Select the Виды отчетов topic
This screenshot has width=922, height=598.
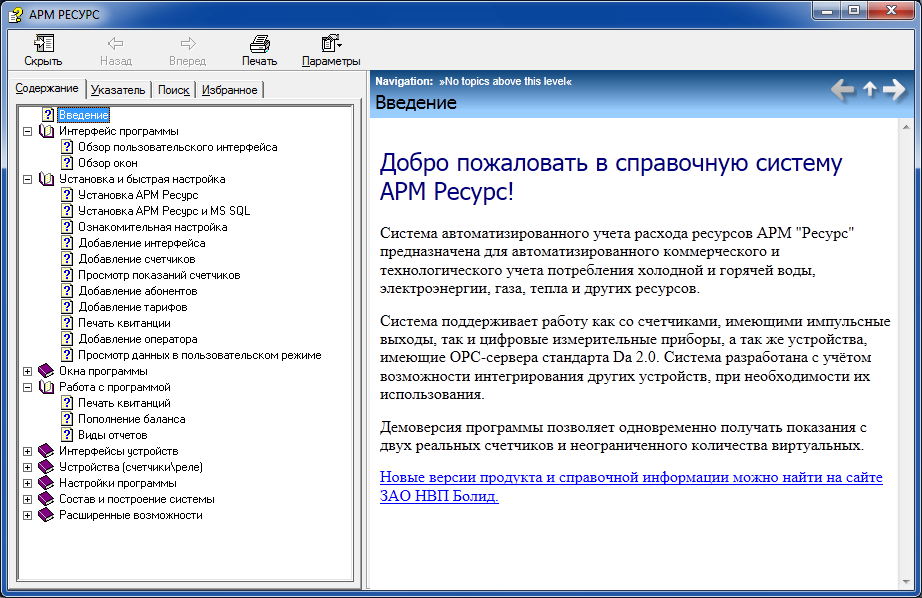pyautogui.click(x=112, y=435)
